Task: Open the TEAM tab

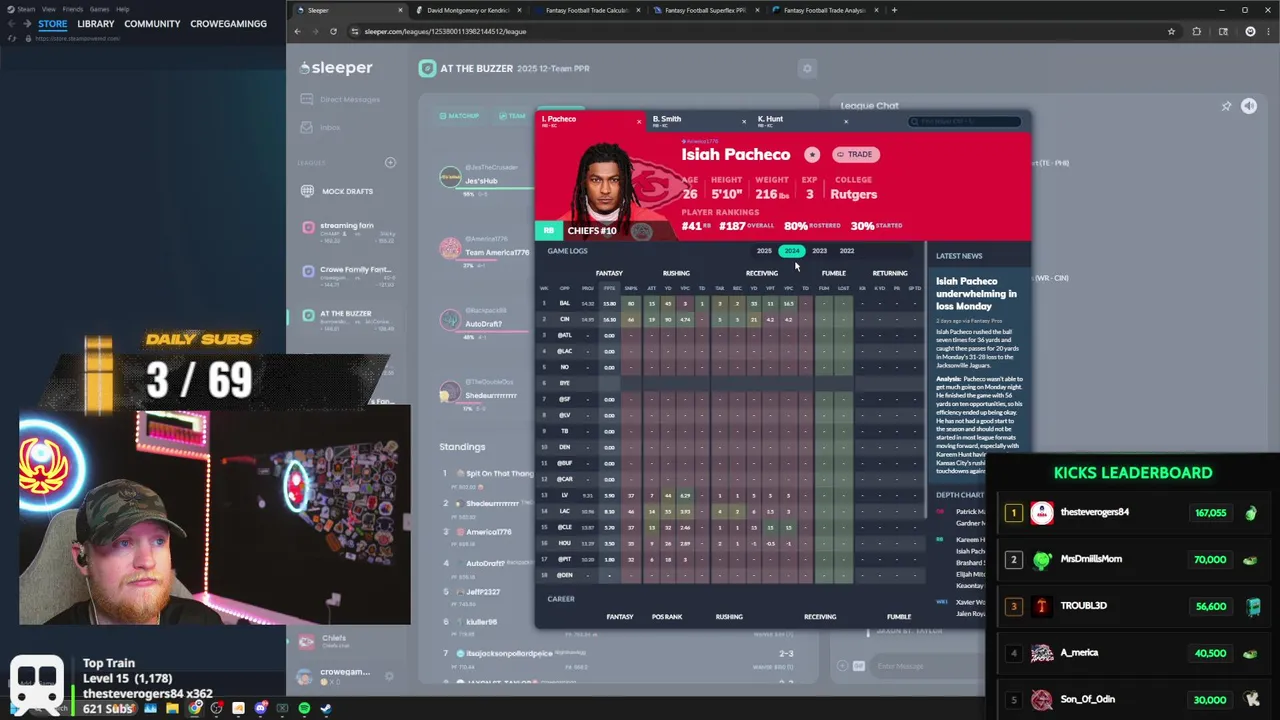Action: (512, 116)
